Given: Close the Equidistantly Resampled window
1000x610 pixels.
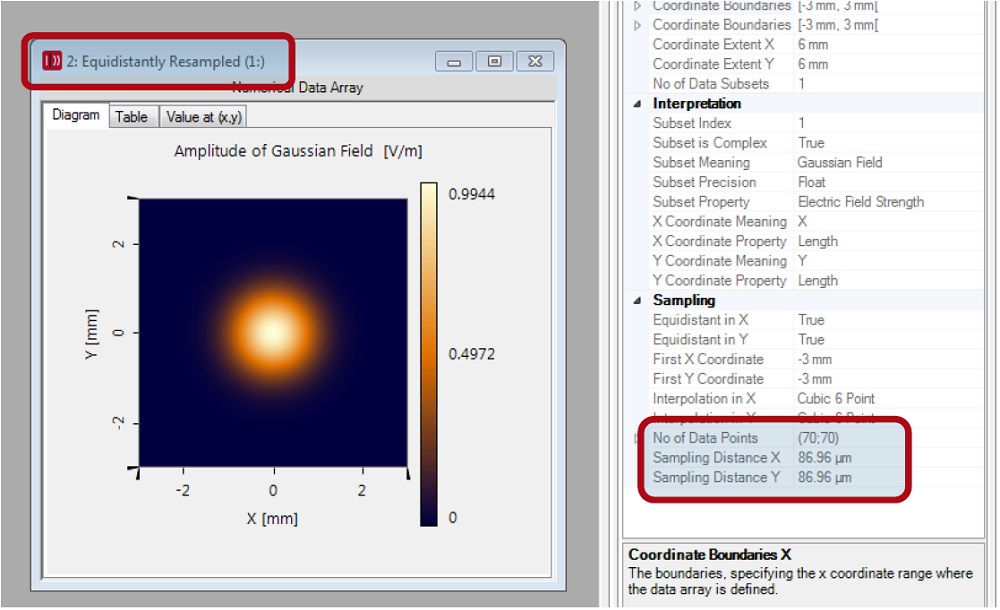Looking at the screenshot, I should [x=535, y=61].
